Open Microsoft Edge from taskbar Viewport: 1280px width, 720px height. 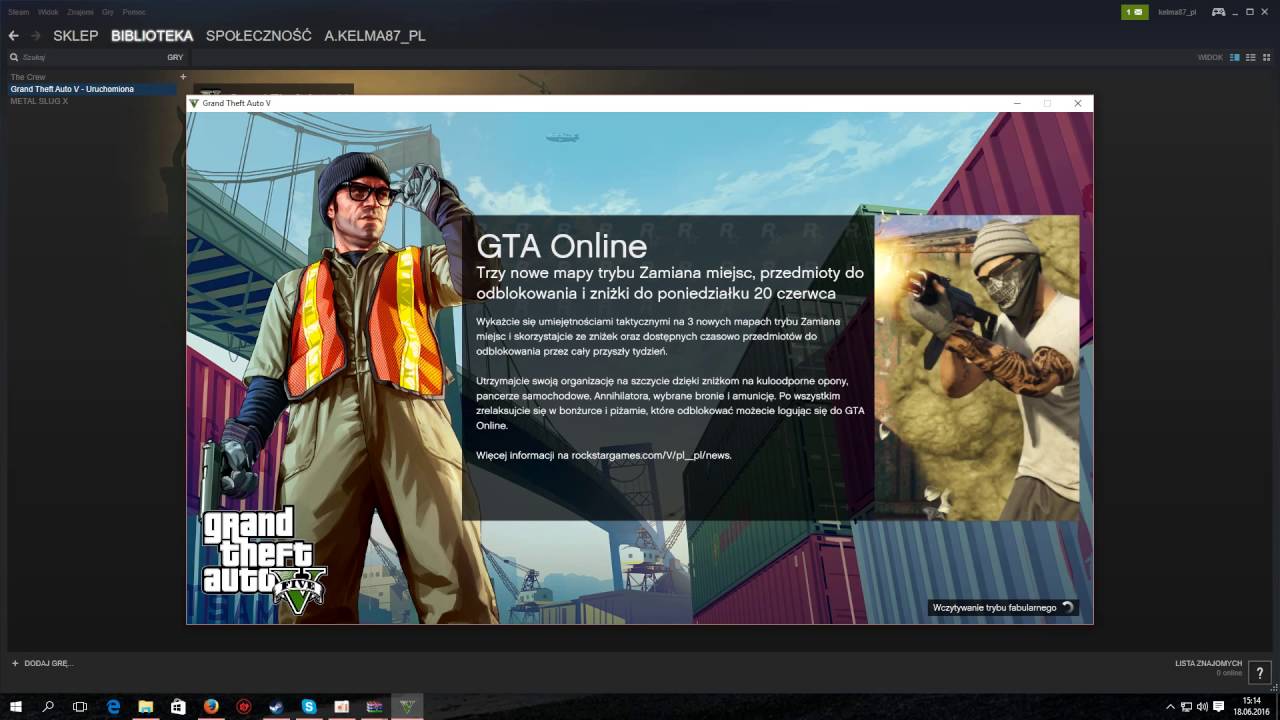pos(113,706)
